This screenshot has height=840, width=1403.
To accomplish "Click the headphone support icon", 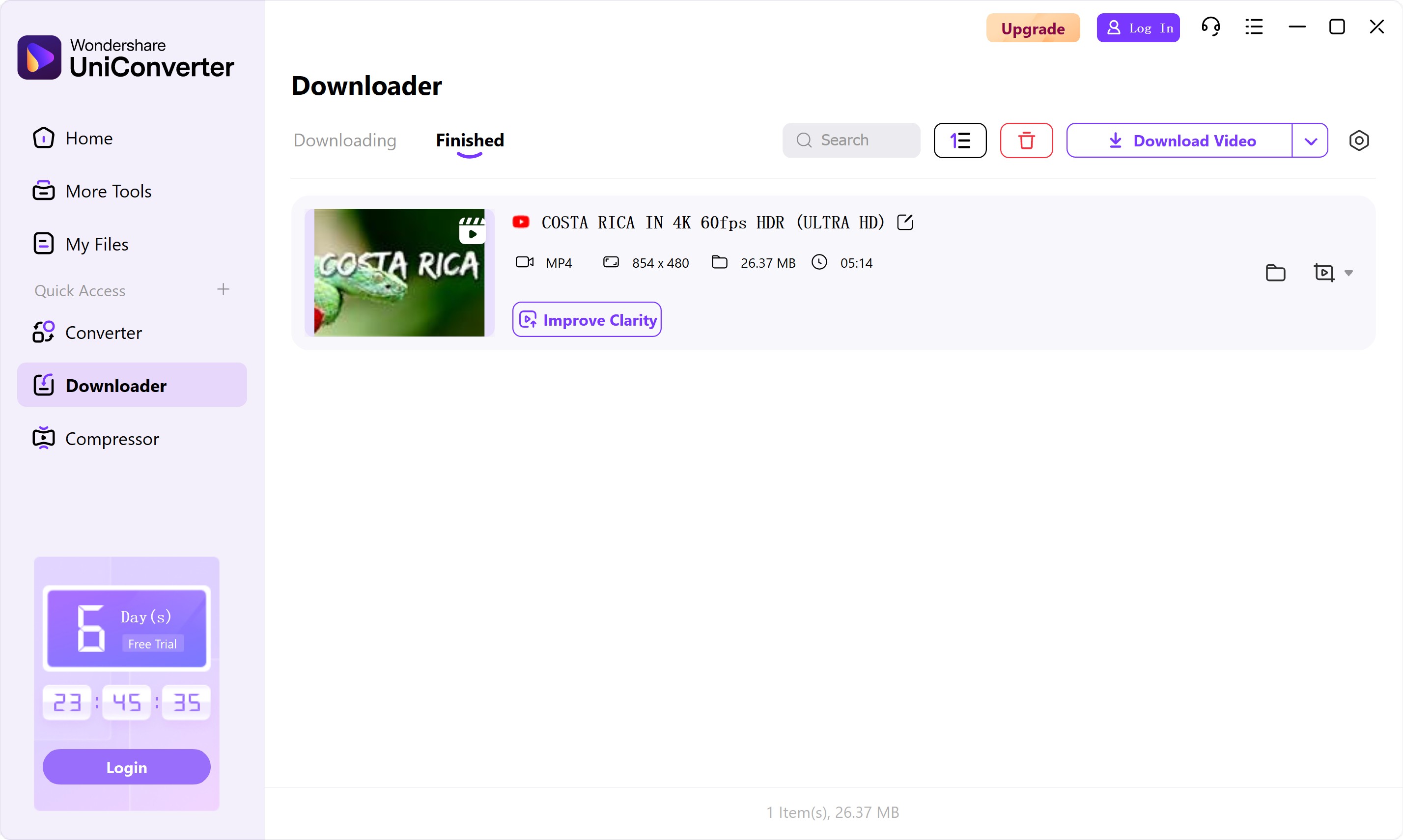I will (x=1210, y=27).
